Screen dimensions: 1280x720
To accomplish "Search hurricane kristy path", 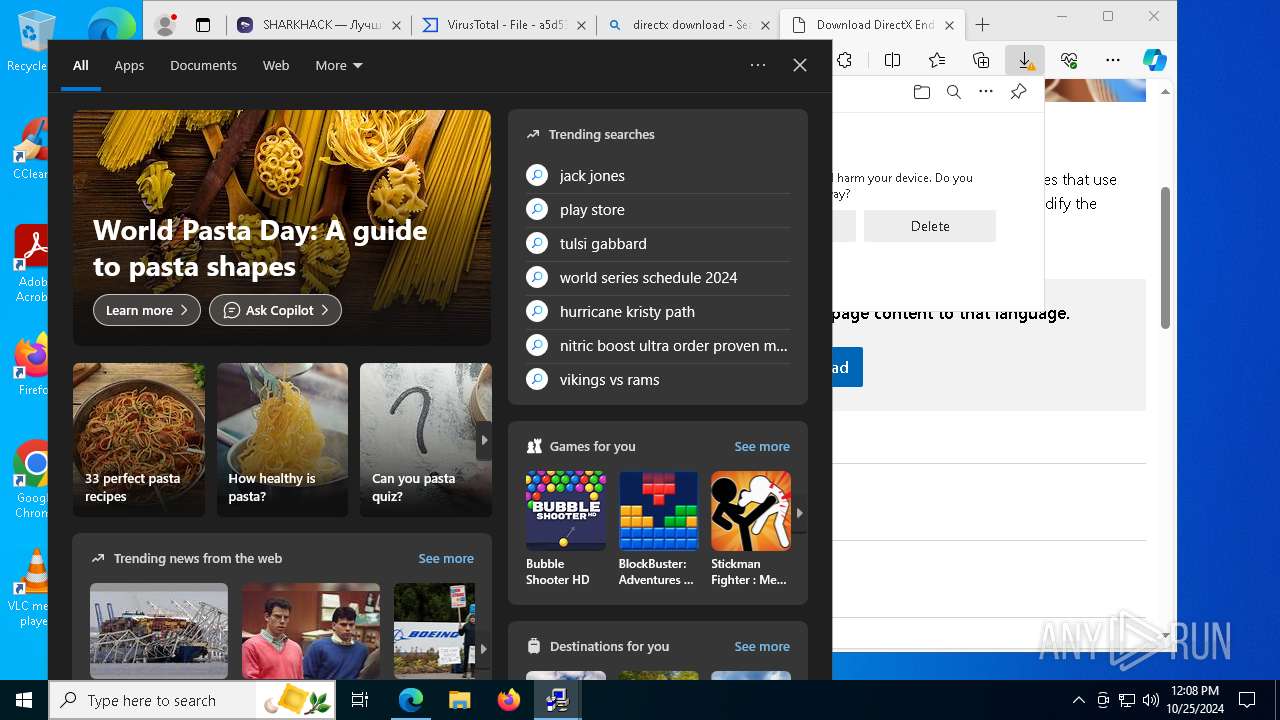I will click(658, 312).
